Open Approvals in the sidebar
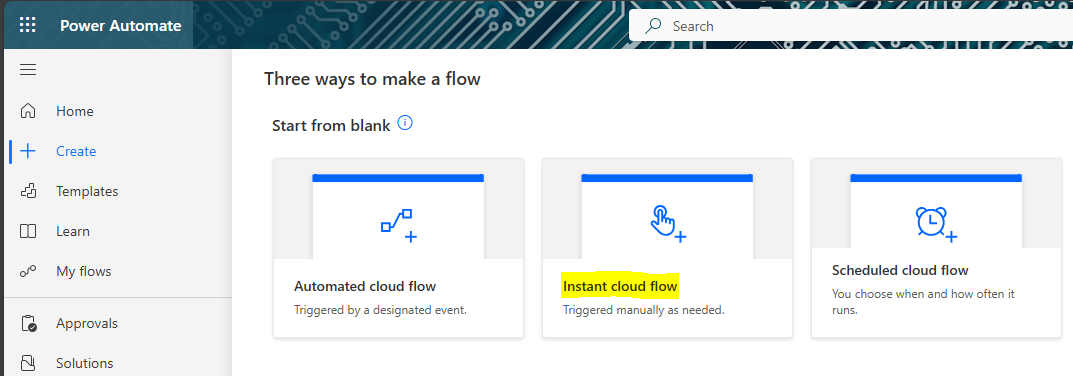This screenshot has height=376, width=1073. tap(87, 323)
